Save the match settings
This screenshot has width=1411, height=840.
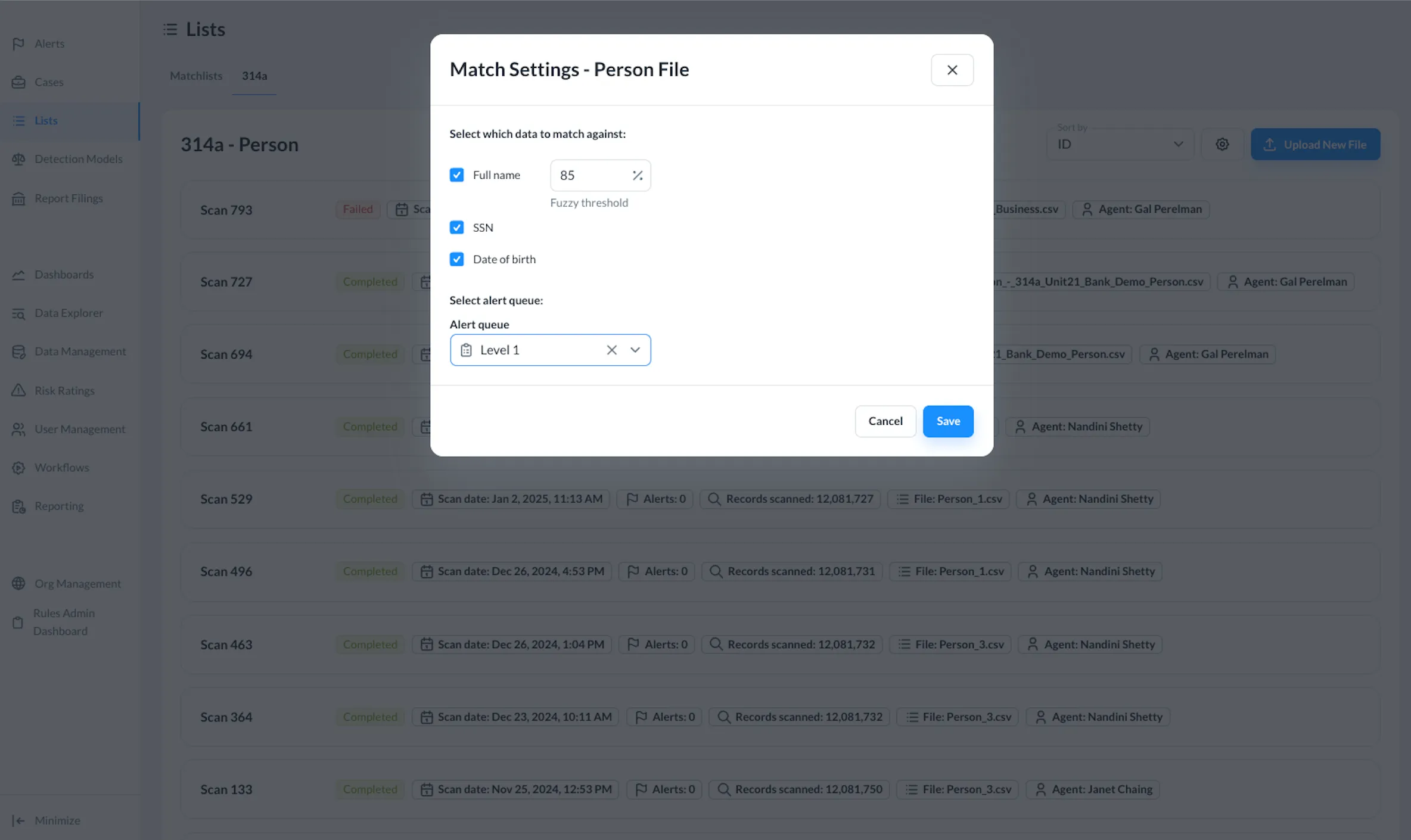(948, 421)
